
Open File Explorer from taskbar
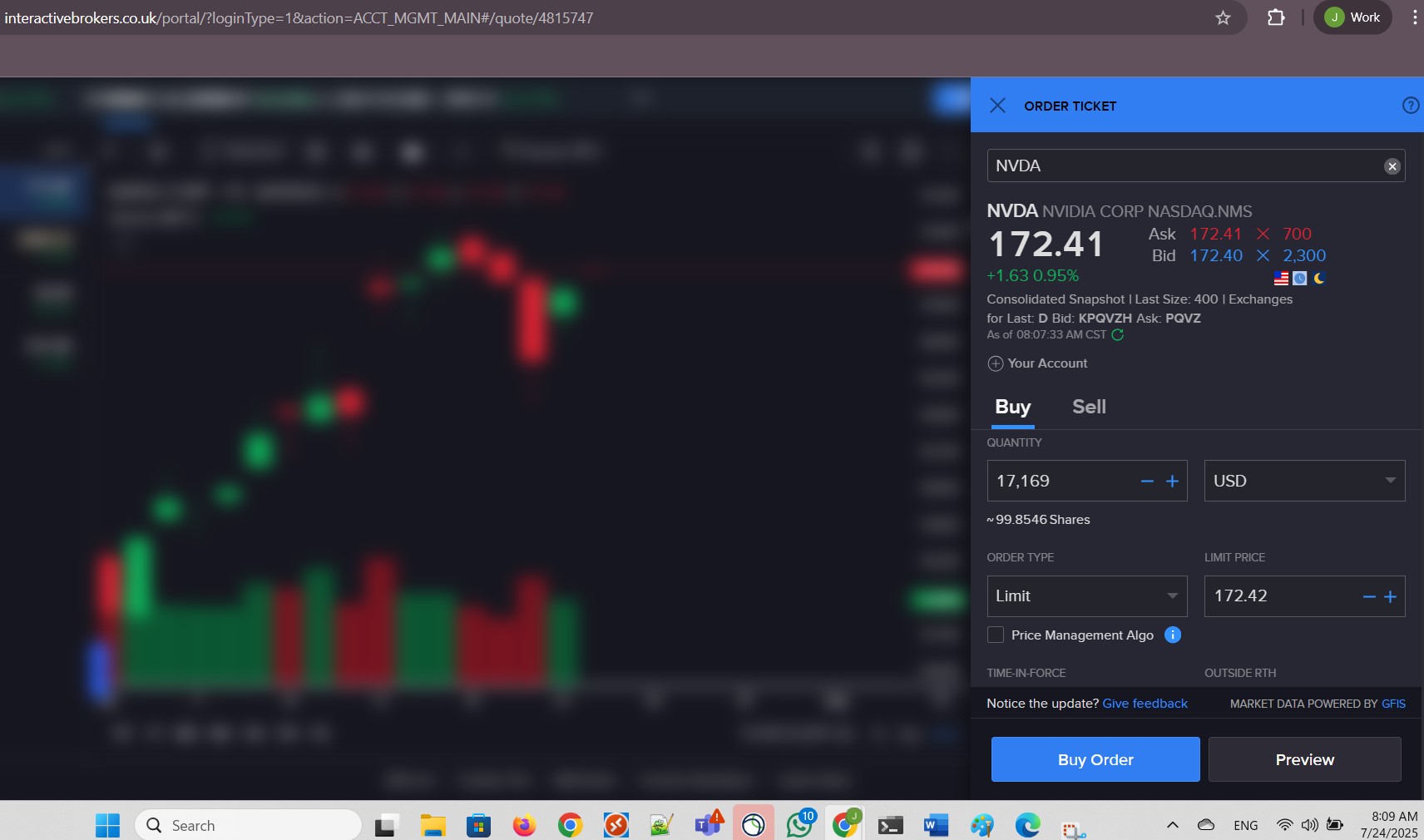point(433,825)
